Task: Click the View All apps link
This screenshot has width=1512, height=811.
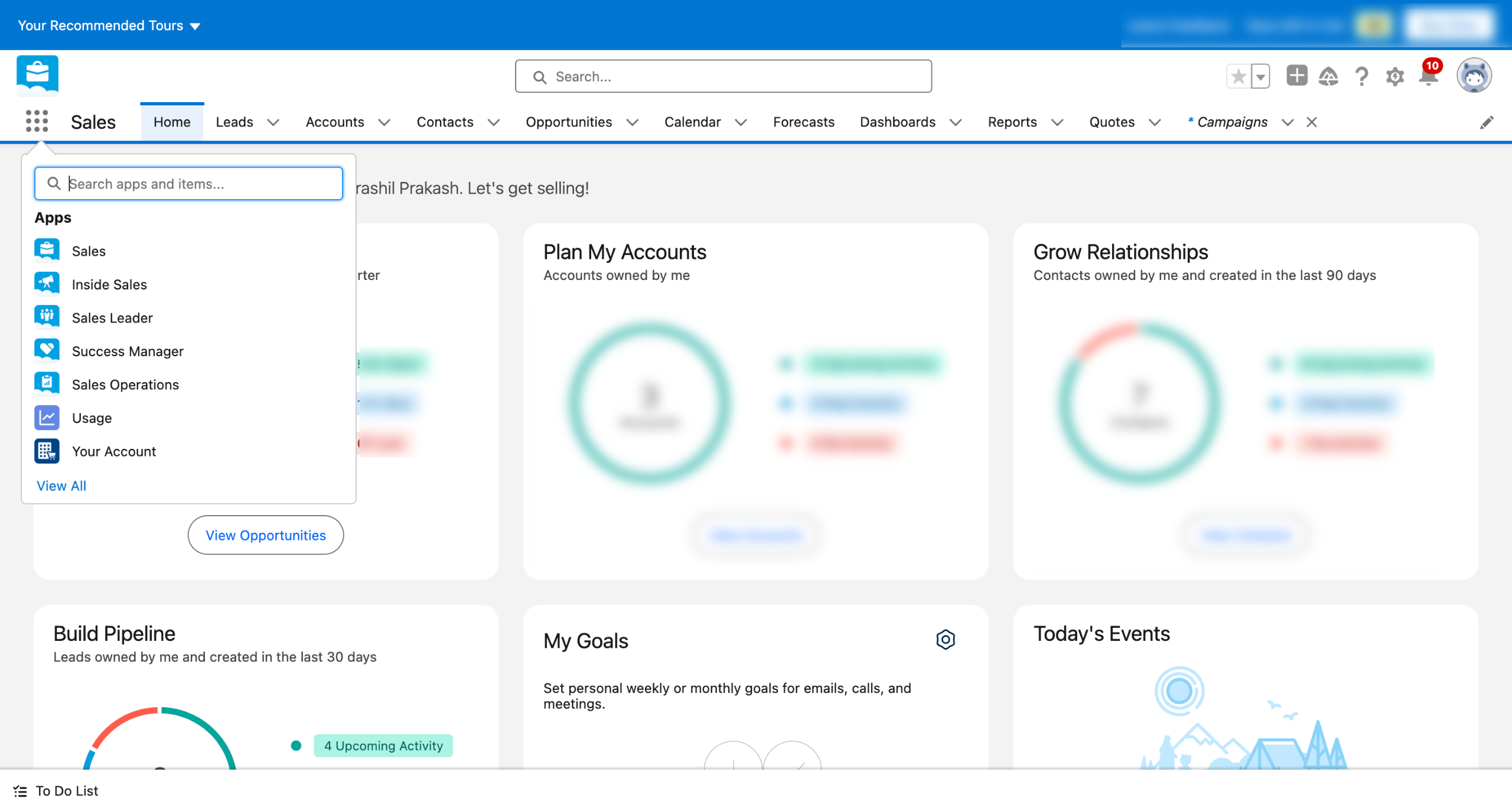Action: 61,486
